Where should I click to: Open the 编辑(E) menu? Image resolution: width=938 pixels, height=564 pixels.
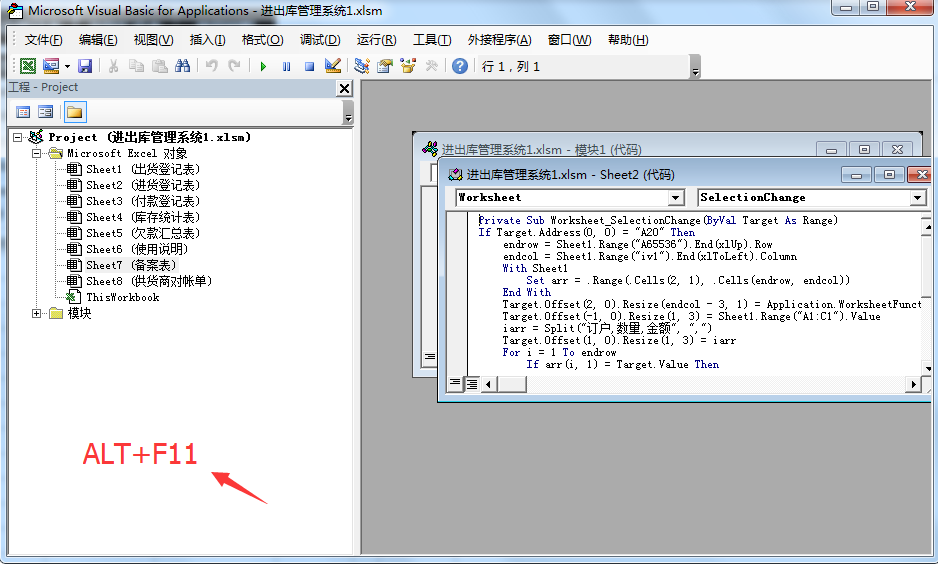98,40
